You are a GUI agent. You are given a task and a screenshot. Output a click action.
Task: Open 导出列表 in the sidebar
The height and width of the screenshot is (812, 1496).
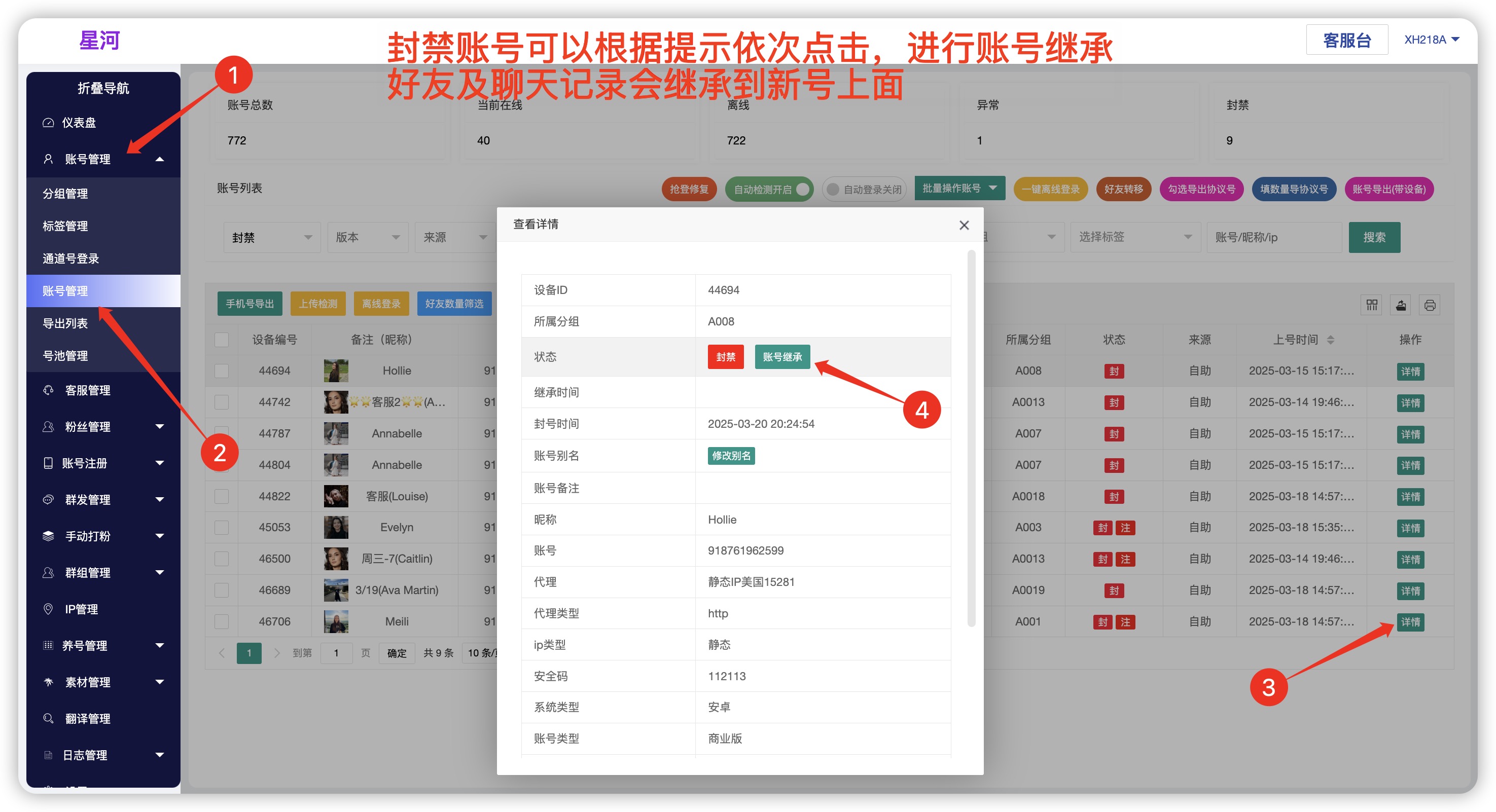click(x=65, y=323)
